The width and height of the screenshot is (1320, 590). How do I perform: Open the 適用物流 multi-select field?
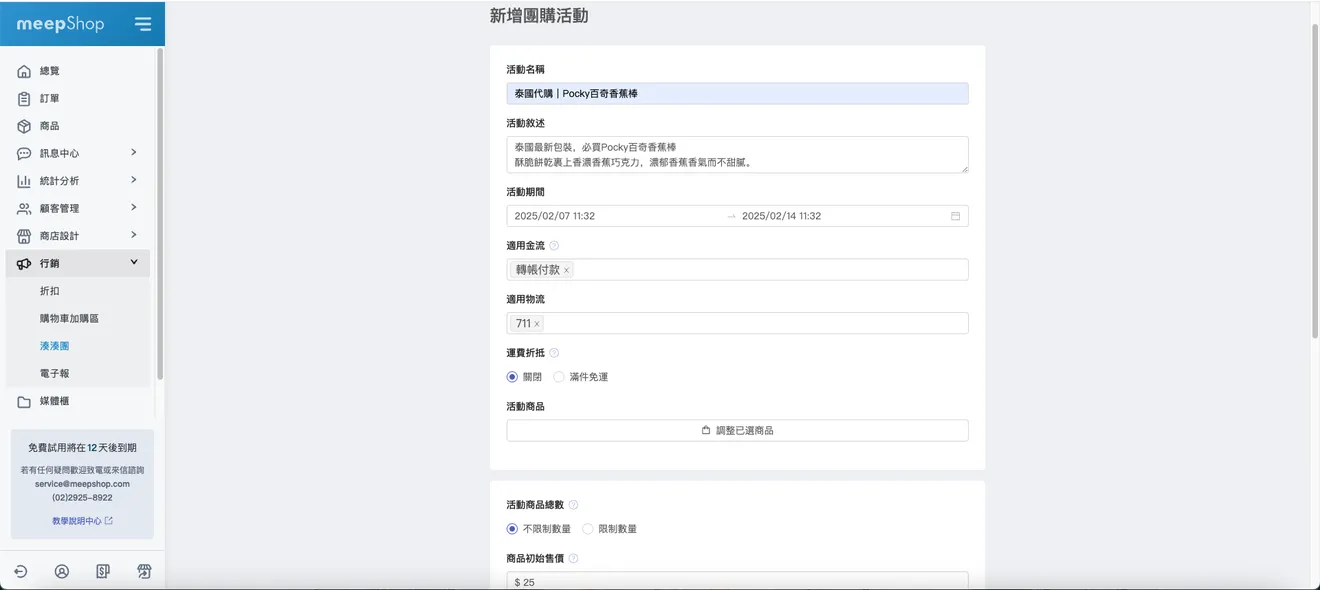(737, 323)
